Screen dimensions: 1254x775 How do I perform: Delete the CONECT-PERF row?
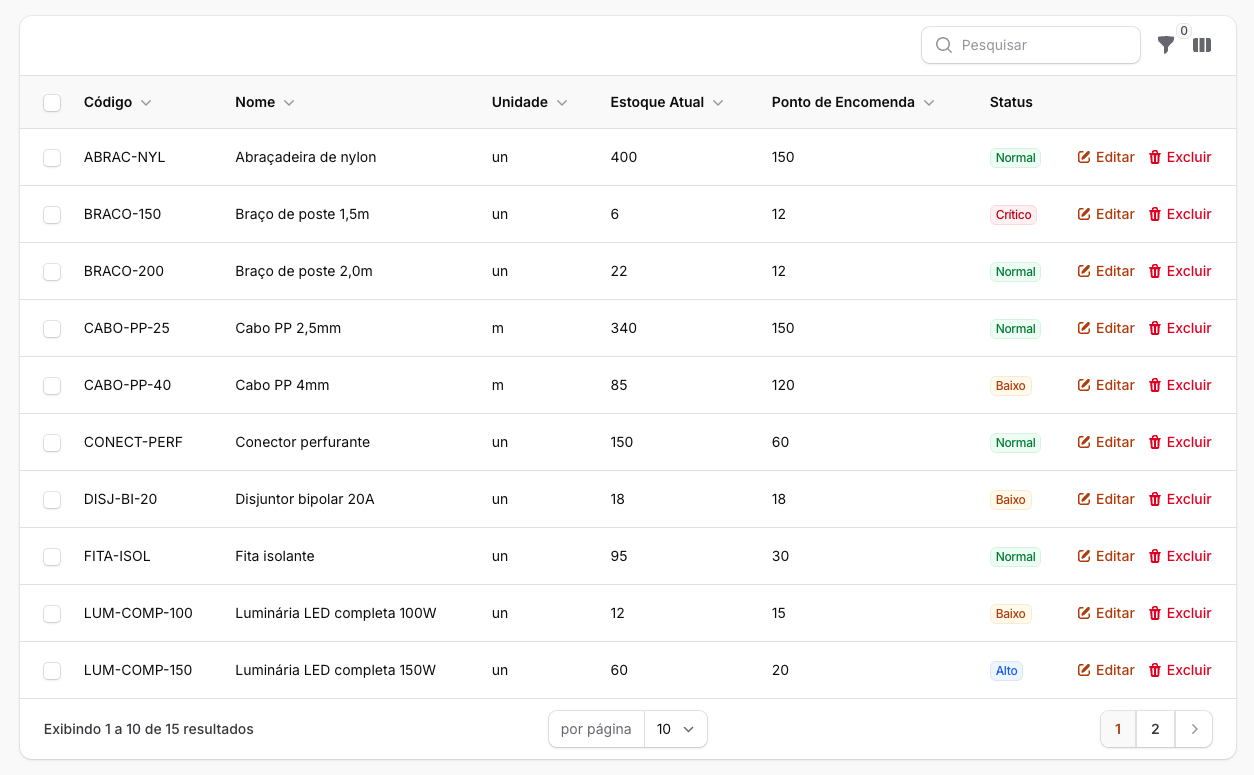1180,442
